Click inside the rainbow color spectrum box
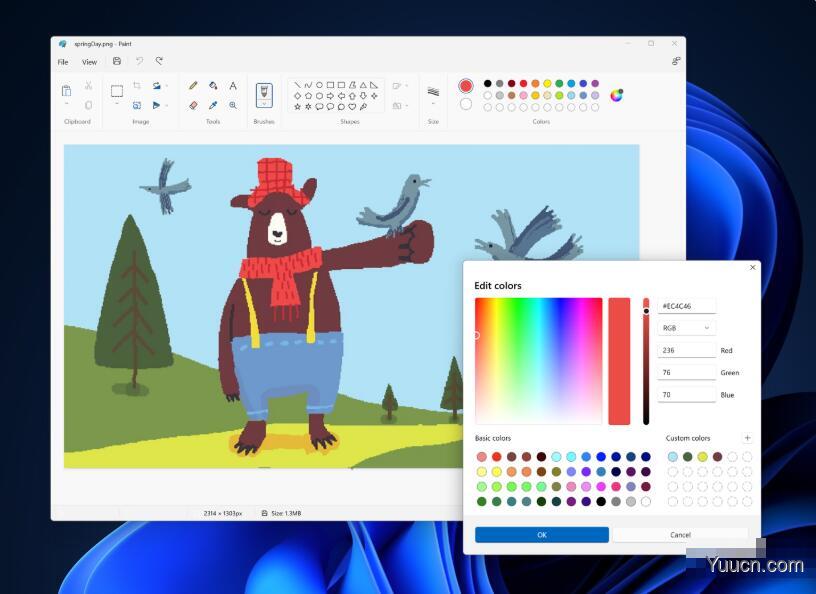 point(539,361)
